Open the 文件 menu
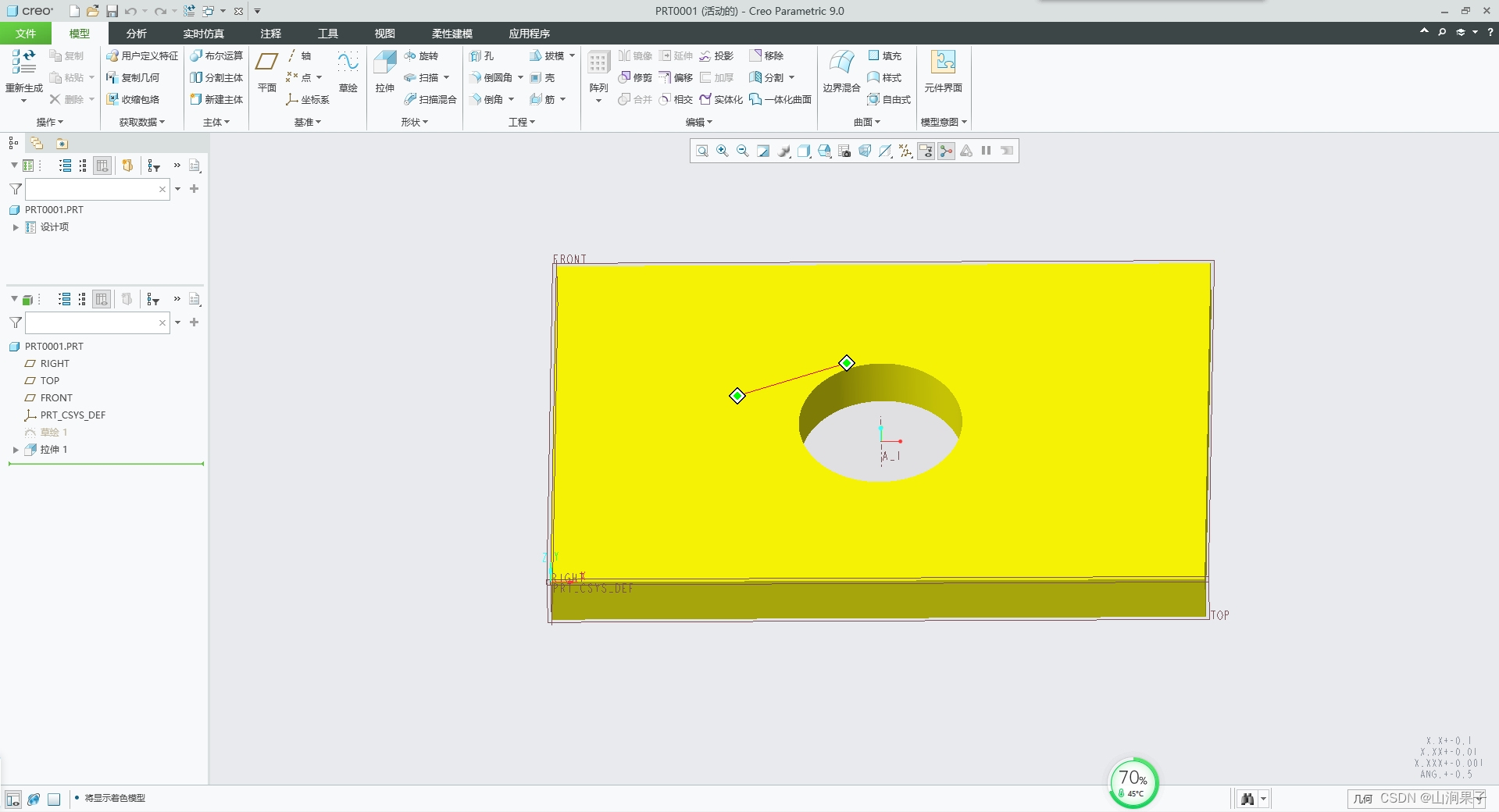 24,34
